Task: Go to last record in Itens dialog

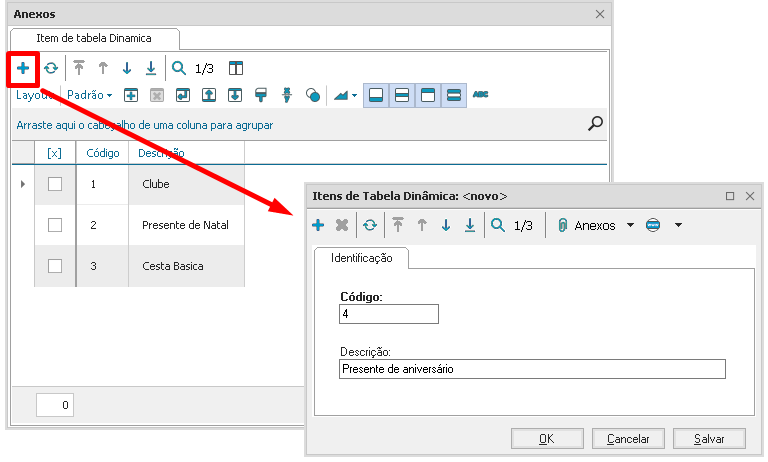Action: pos(470,225)
